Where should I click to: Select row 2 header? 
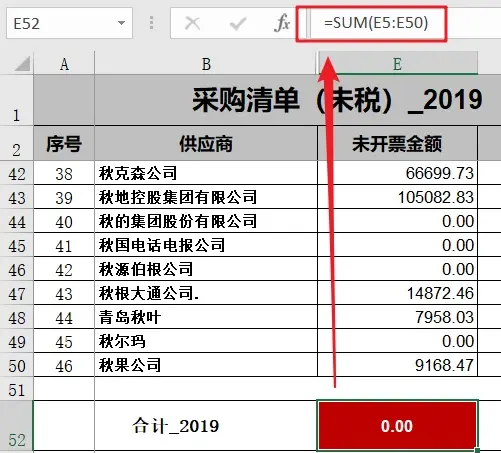click(17, 143)
